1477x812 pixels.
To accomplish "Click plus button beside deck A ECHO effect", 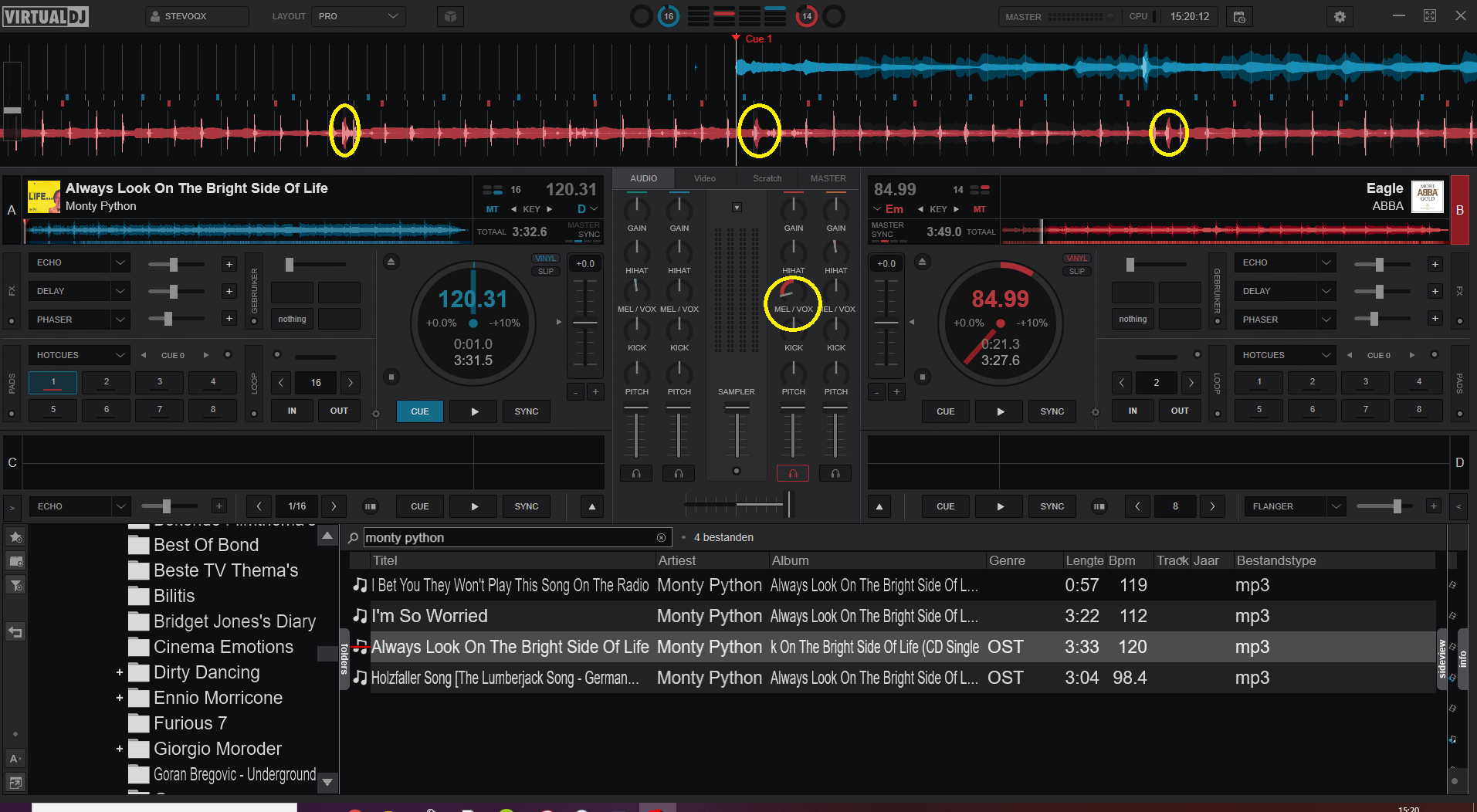I will coord(229,264).
